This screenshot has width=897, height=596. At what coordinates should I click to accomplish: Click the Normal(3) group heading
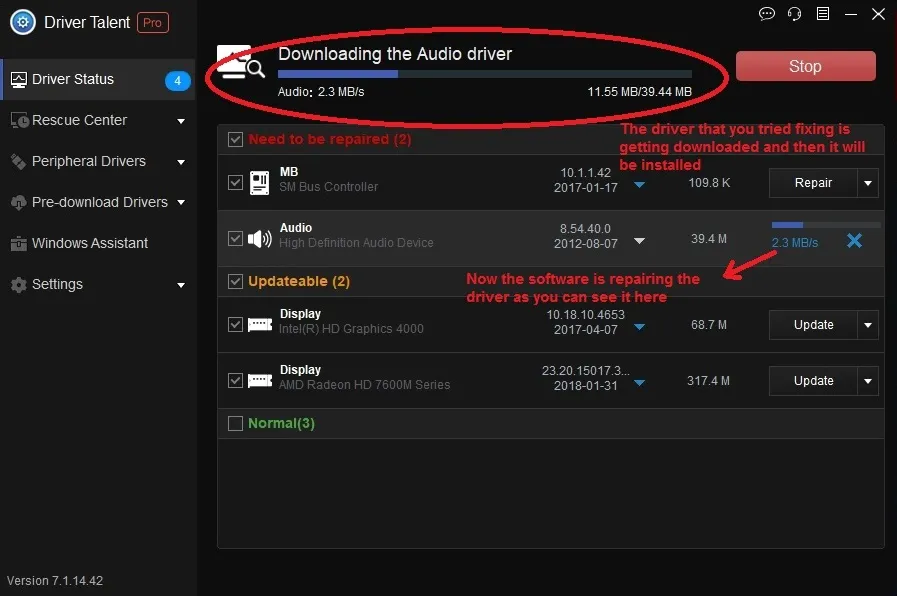(x=281, y=423)
